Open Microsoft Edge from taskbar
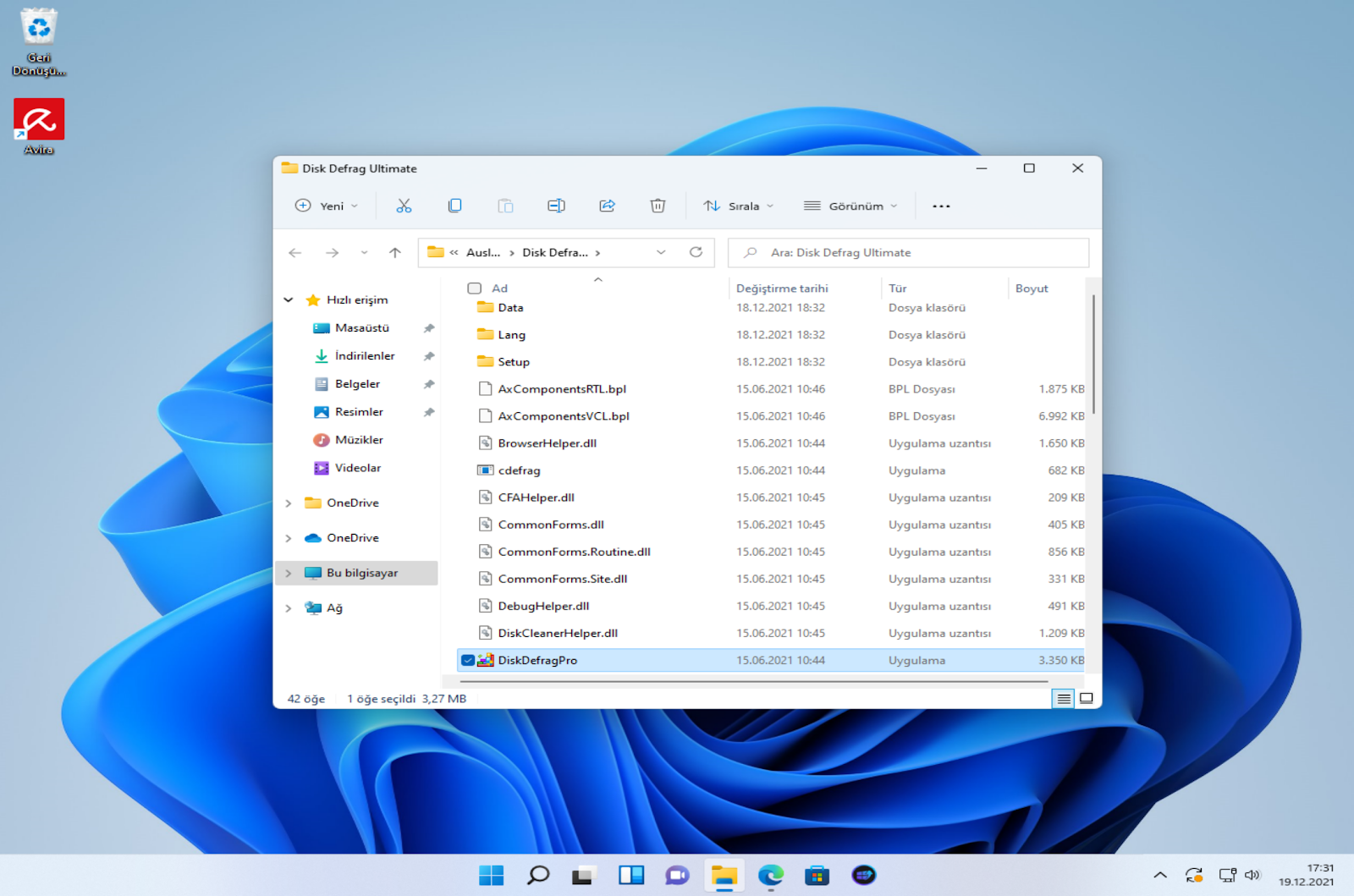Image resolution: width=1354 pixels, height=896 pixels. [x=770, y=875]
